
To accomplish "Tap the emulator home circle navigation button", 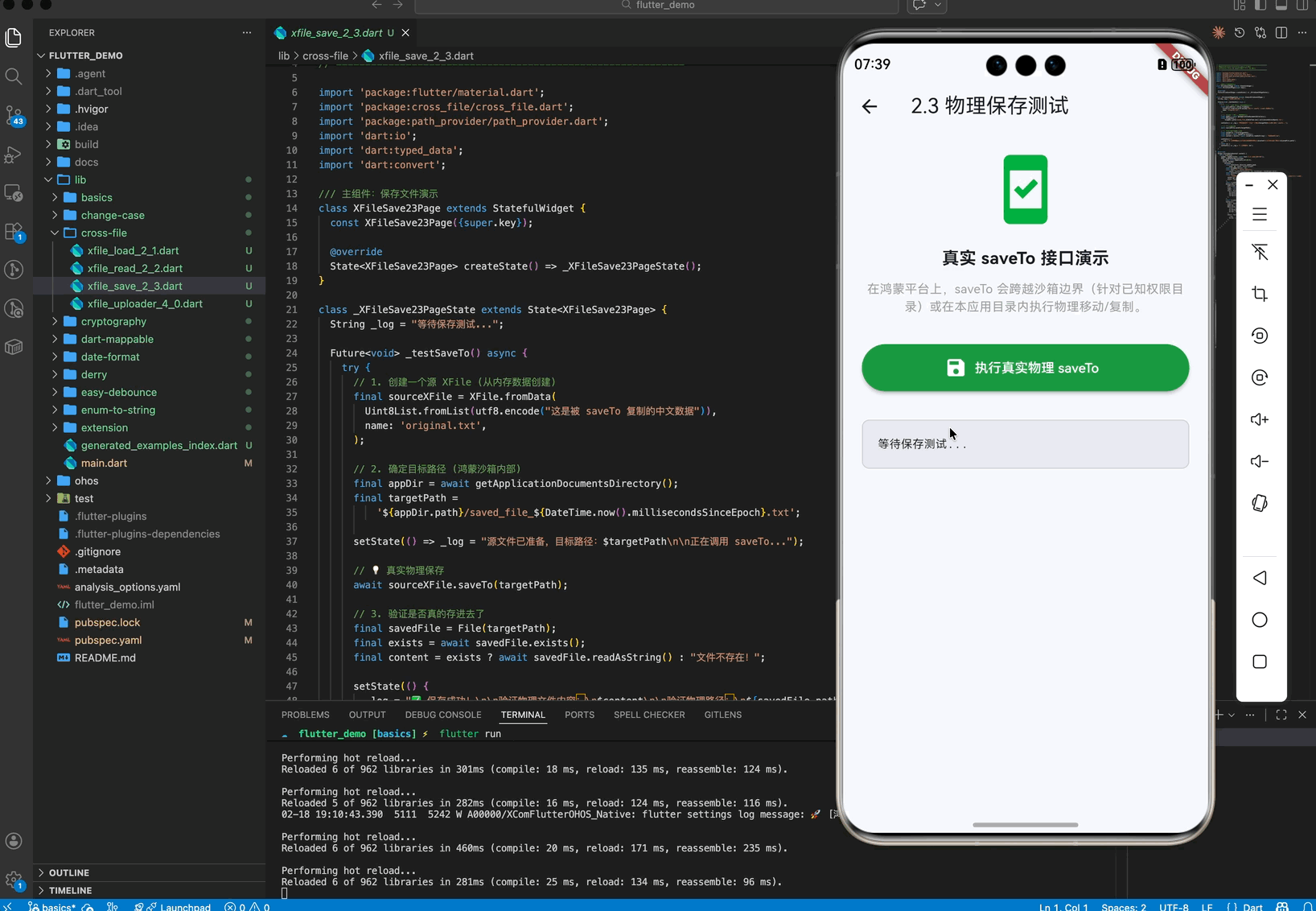I will 1260,620.
